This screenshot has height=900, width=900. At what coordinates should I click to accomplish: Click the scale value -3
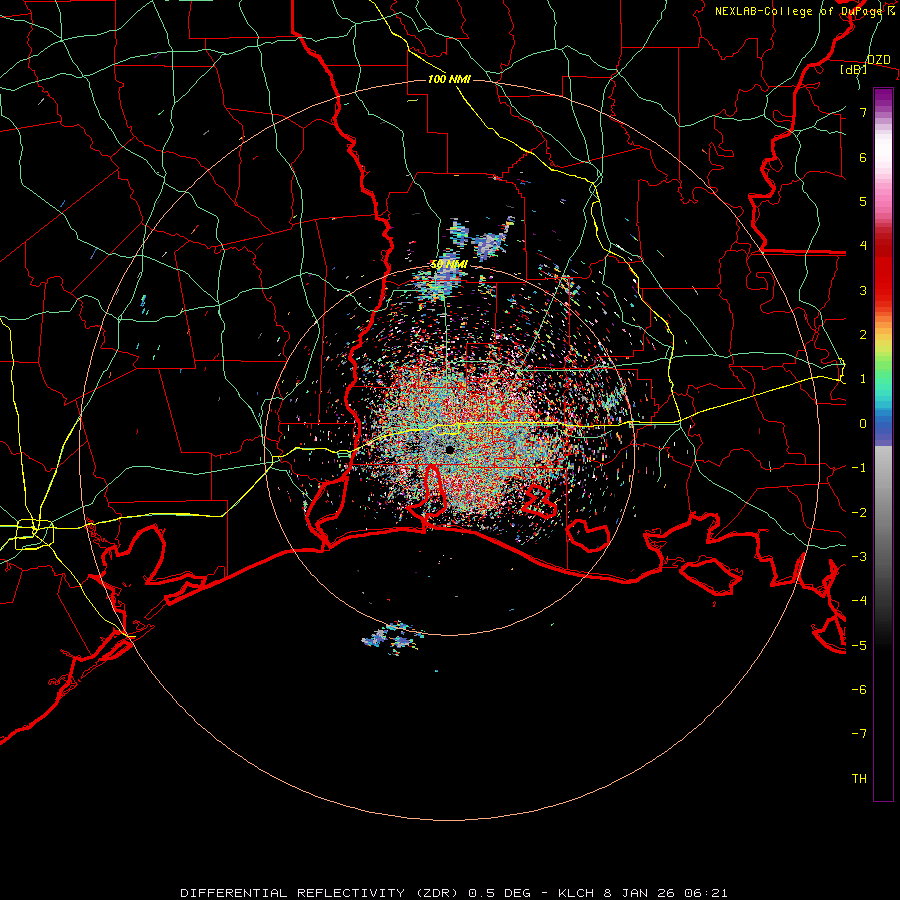coord(859,557)
